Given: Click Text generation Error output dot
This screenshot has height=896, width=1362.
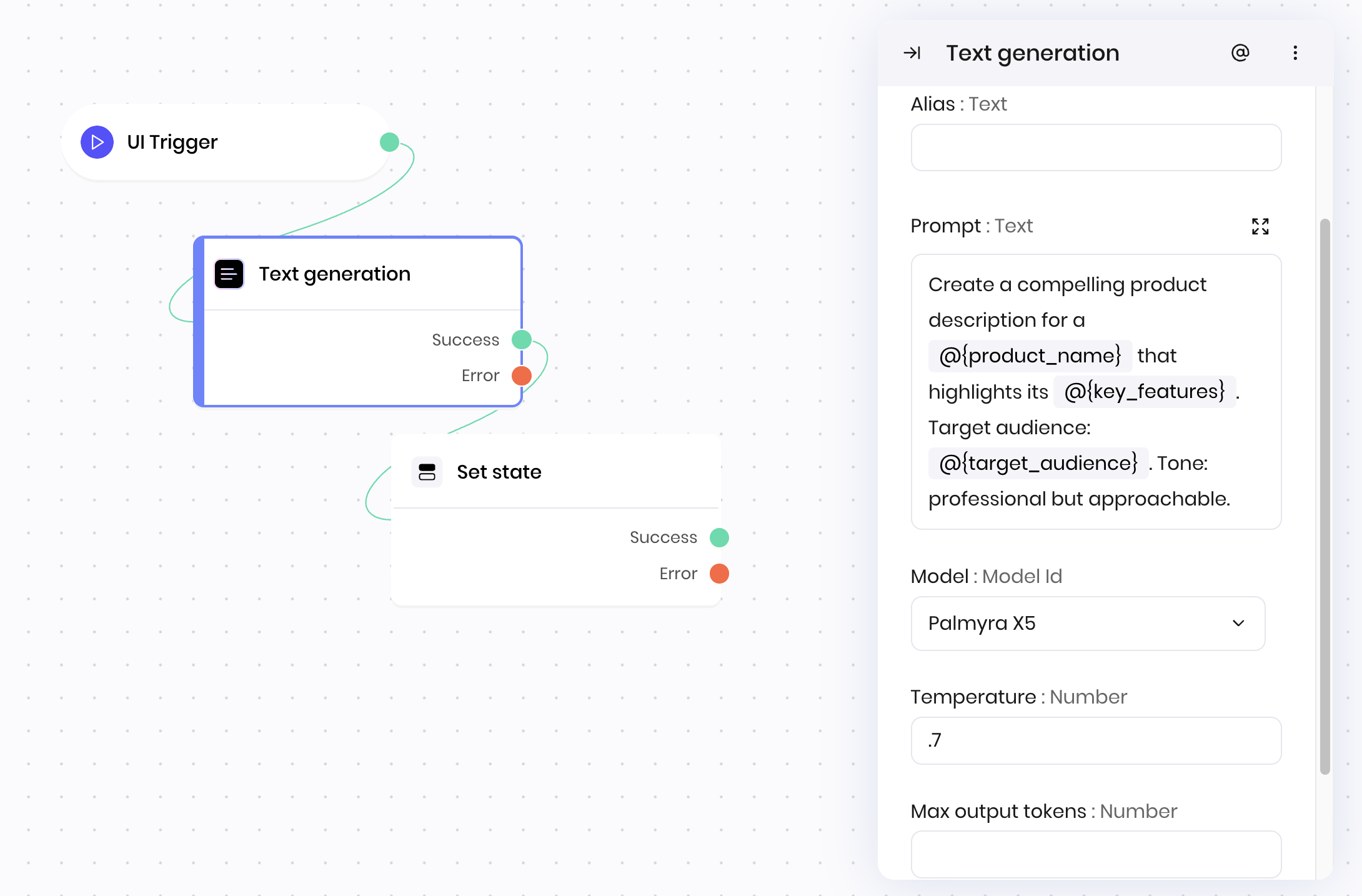Looking at the screenshot, I should 522,376.
